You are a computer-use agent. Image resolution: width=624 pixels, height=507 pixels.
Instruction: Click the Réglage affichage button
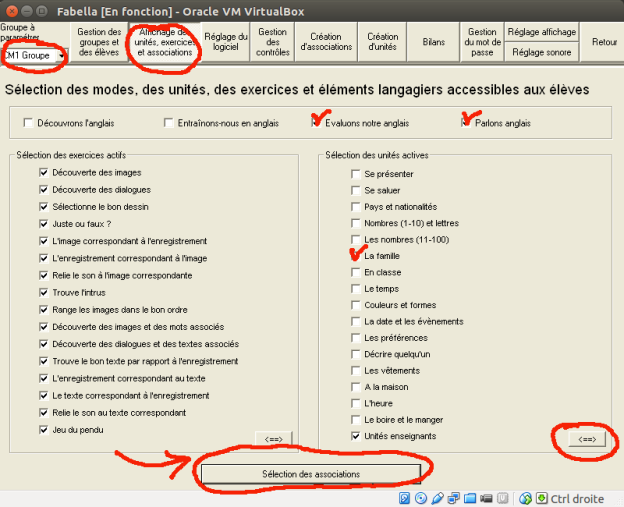click(542, 32)
